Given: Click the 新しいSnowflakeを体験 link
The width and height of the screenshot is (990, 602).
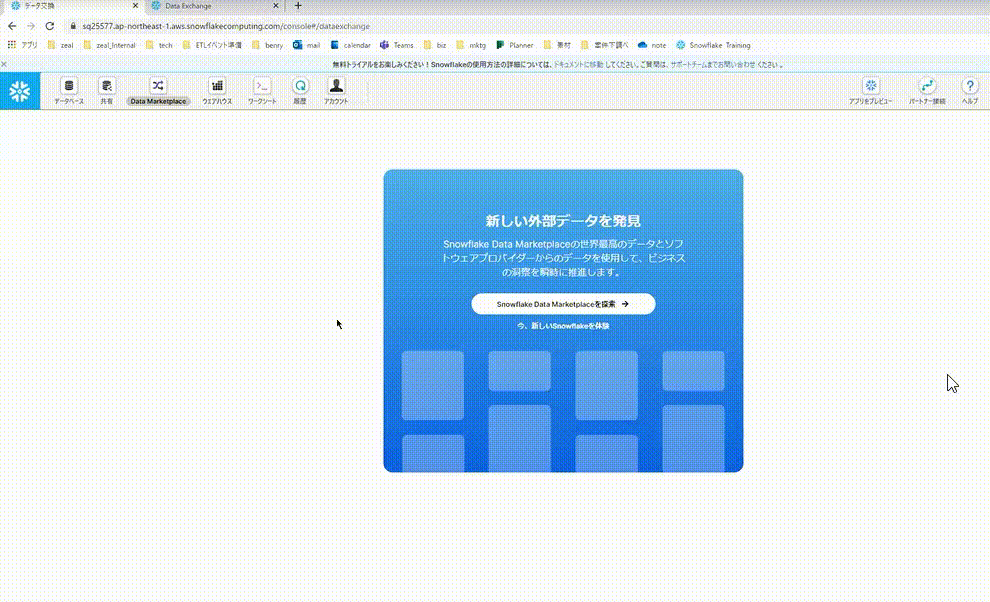Looking at the screenshot, I should click(x=563, y=326).
